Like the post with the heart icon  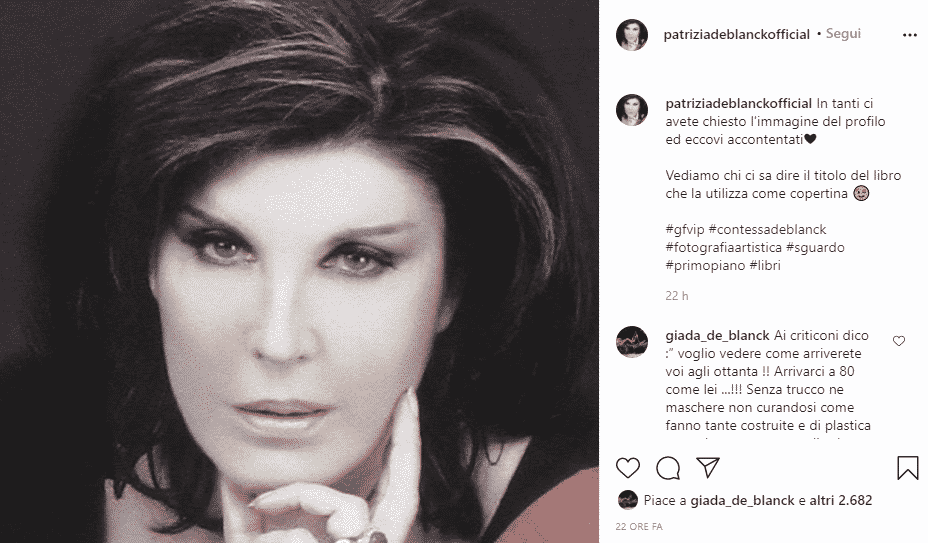627,468
